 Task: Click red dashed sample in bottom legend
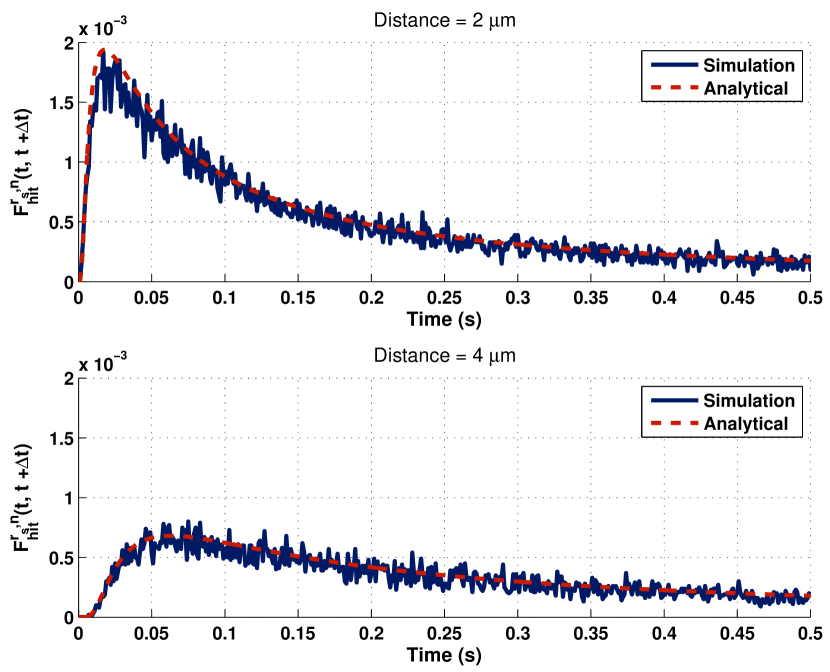tap(674, 423)
